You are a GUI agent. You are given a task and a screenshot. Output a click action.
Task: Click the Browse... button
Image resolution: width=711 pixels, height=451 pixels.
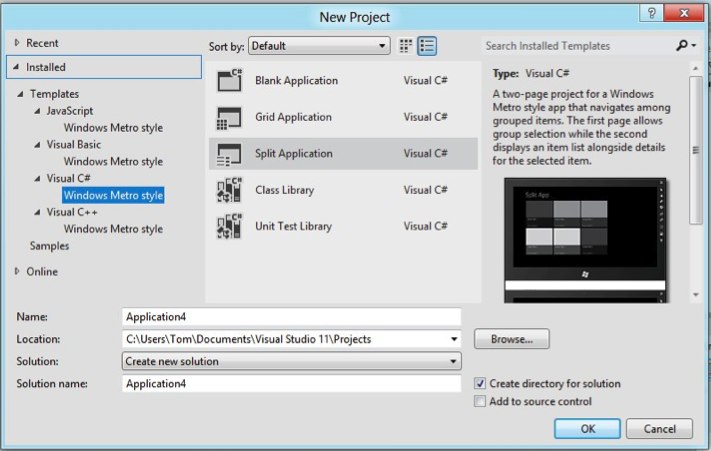pyautogui.click(x=512, y=339)
